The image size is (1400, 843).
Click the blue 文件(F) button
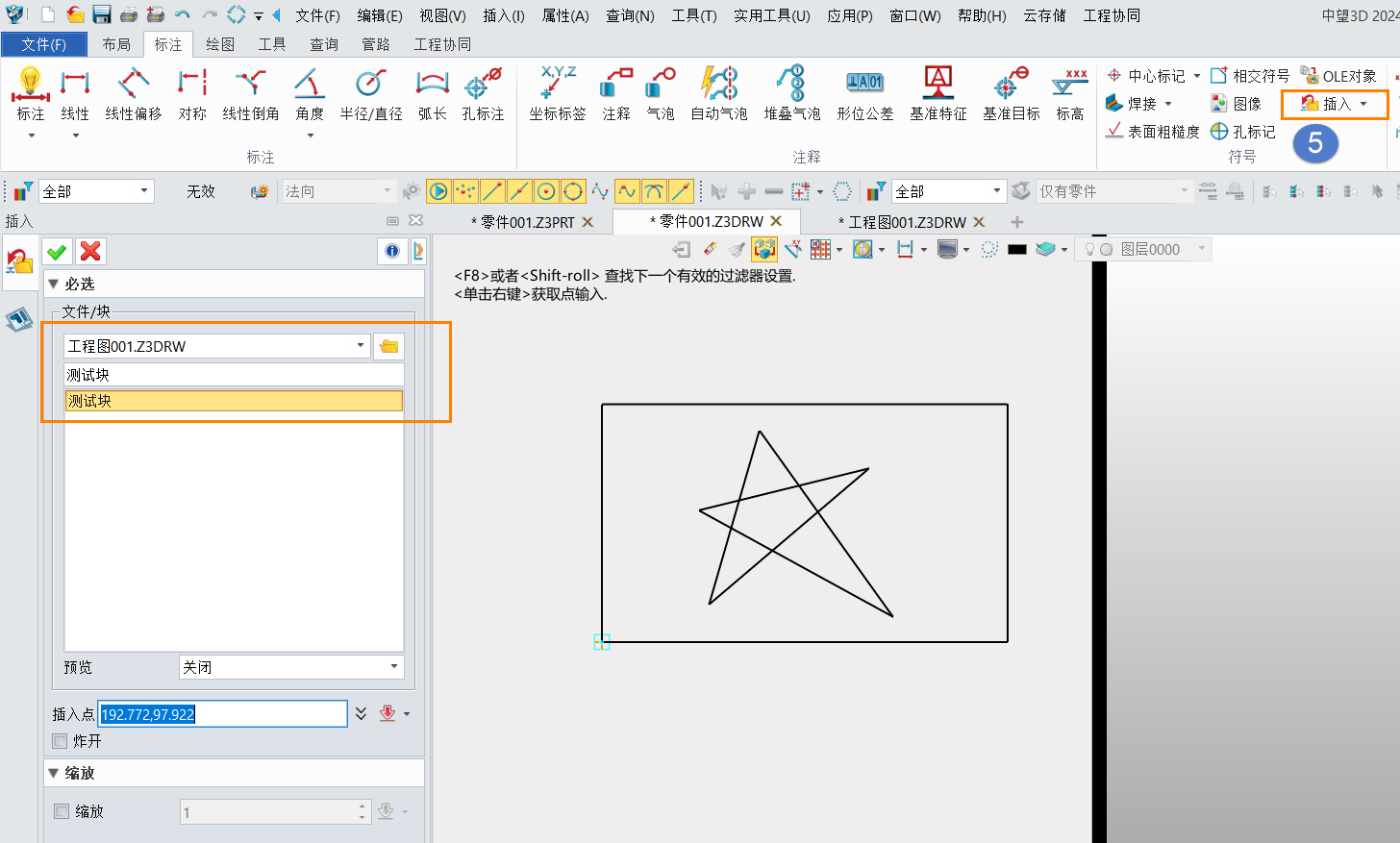pyautogui.click(x=44, y=44)
